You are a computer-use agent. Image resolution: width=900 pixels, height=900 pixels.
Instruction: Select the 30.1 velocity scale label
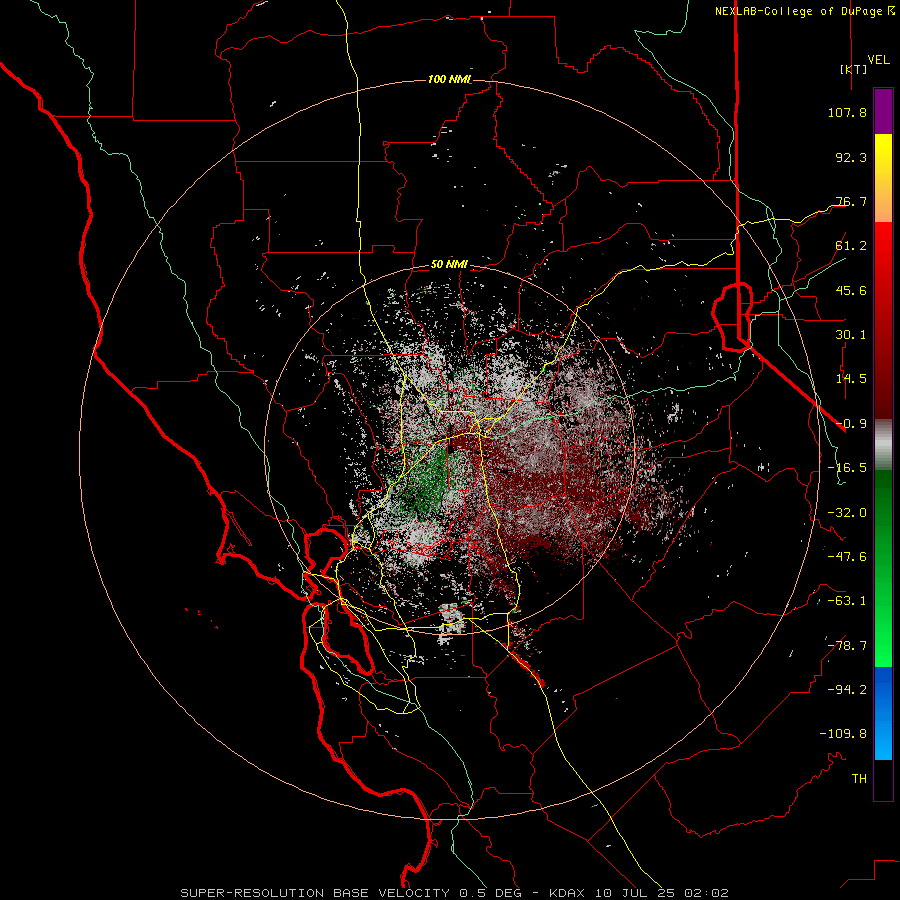(851, 335)
